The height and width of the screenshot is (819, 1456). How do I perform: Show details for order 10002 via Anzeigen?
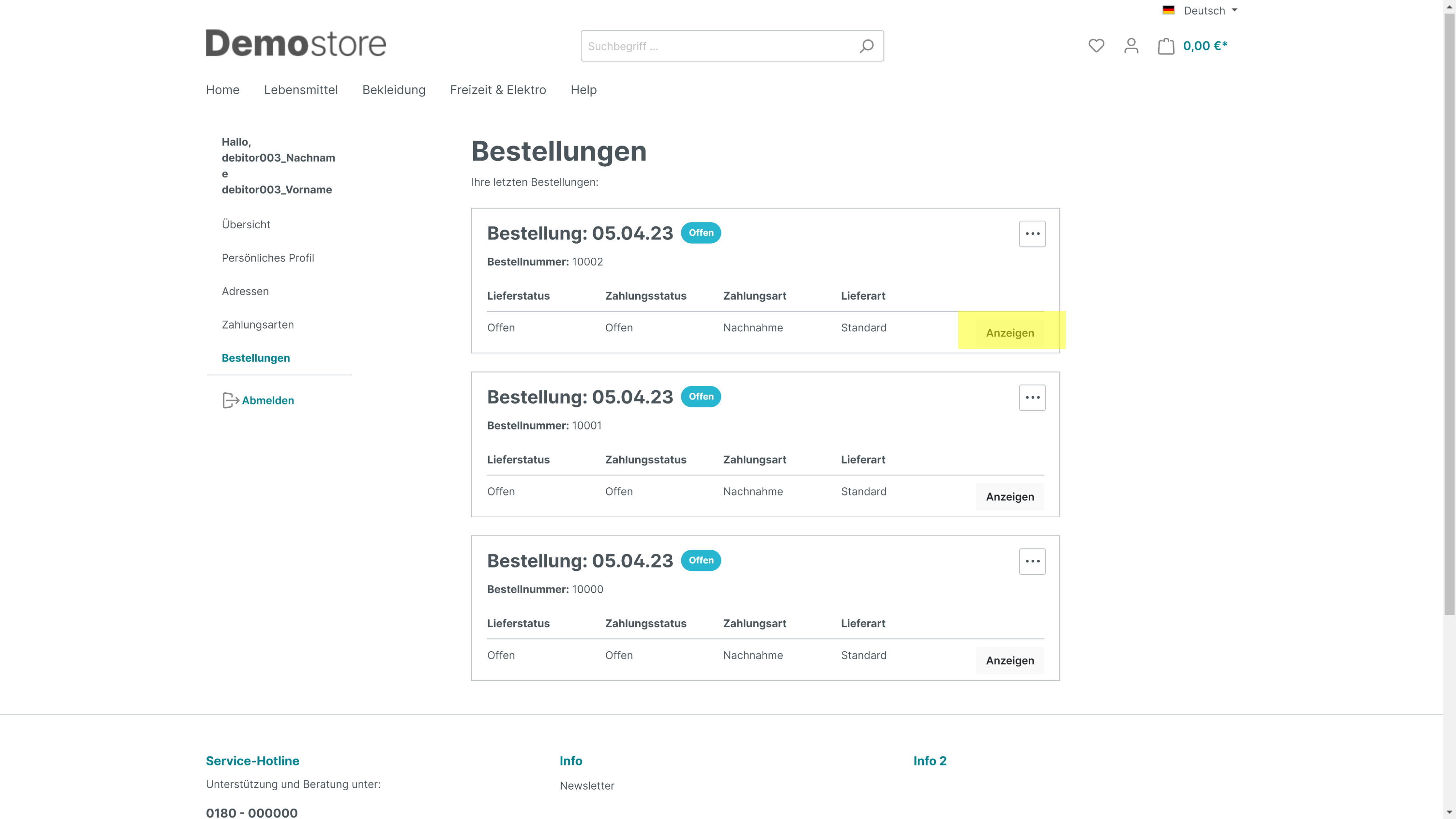click(x=1009, y=333)
